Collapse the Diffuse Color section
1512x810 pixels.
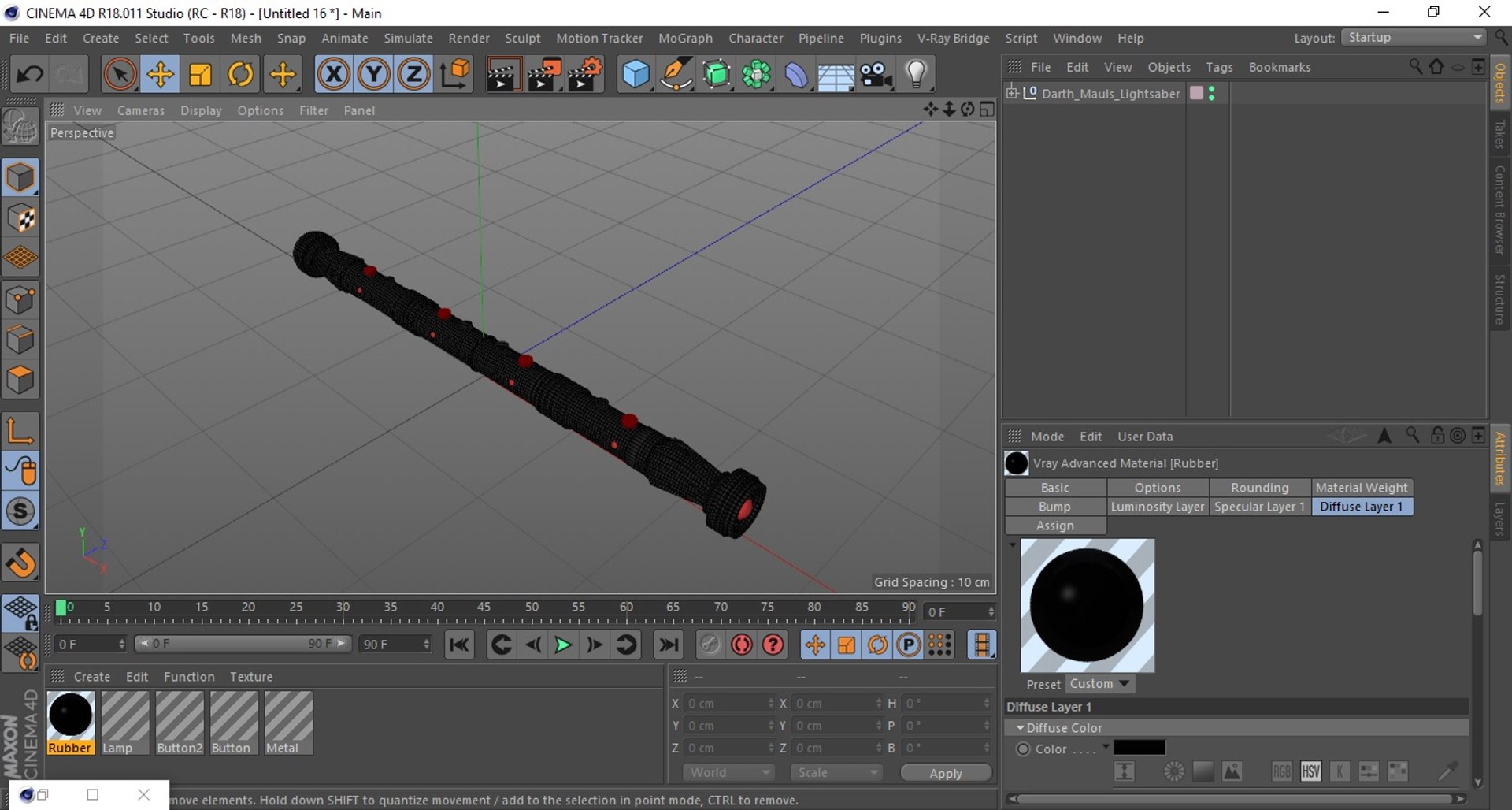click(1021, 728)
